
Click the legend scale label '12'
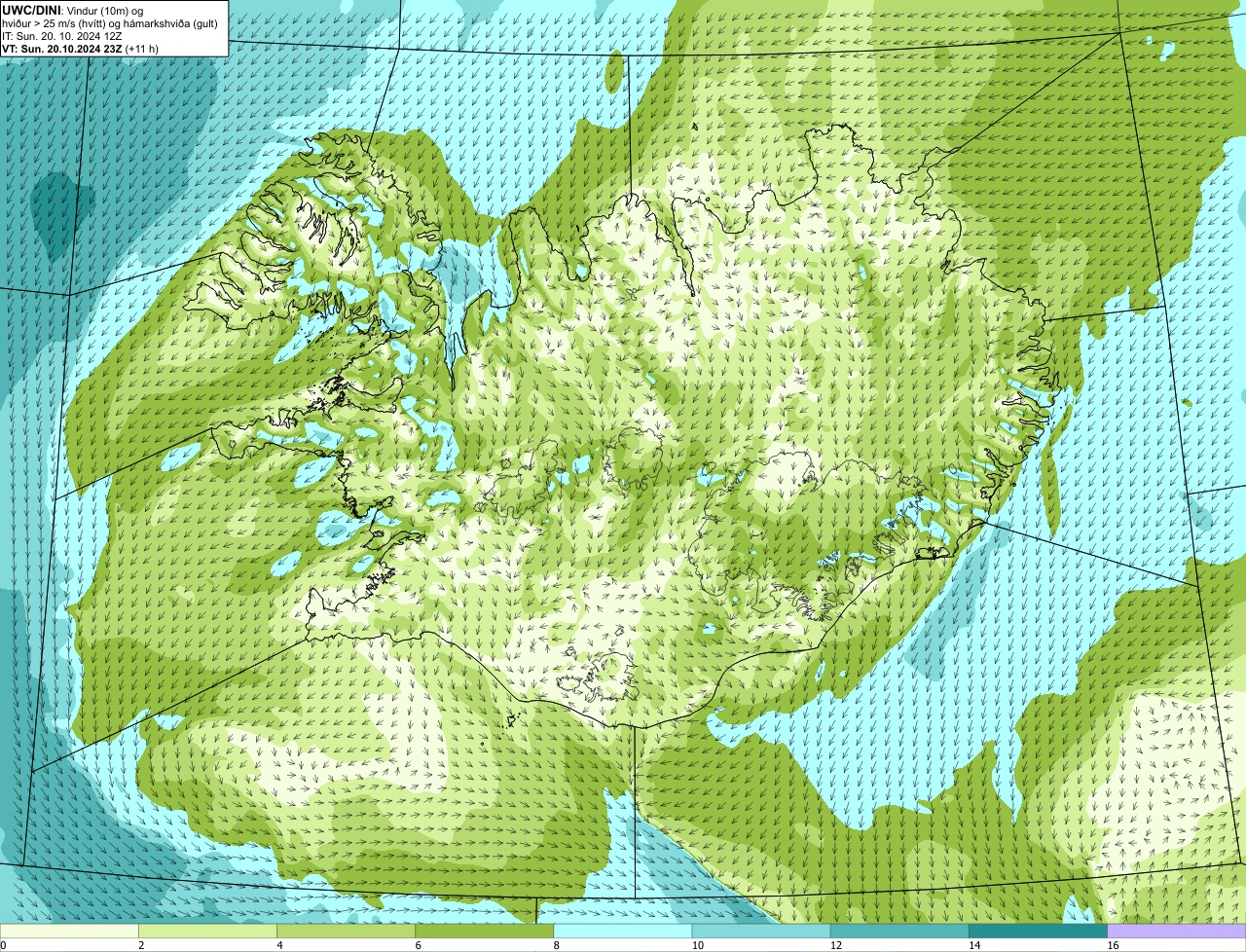coord(836,945)
